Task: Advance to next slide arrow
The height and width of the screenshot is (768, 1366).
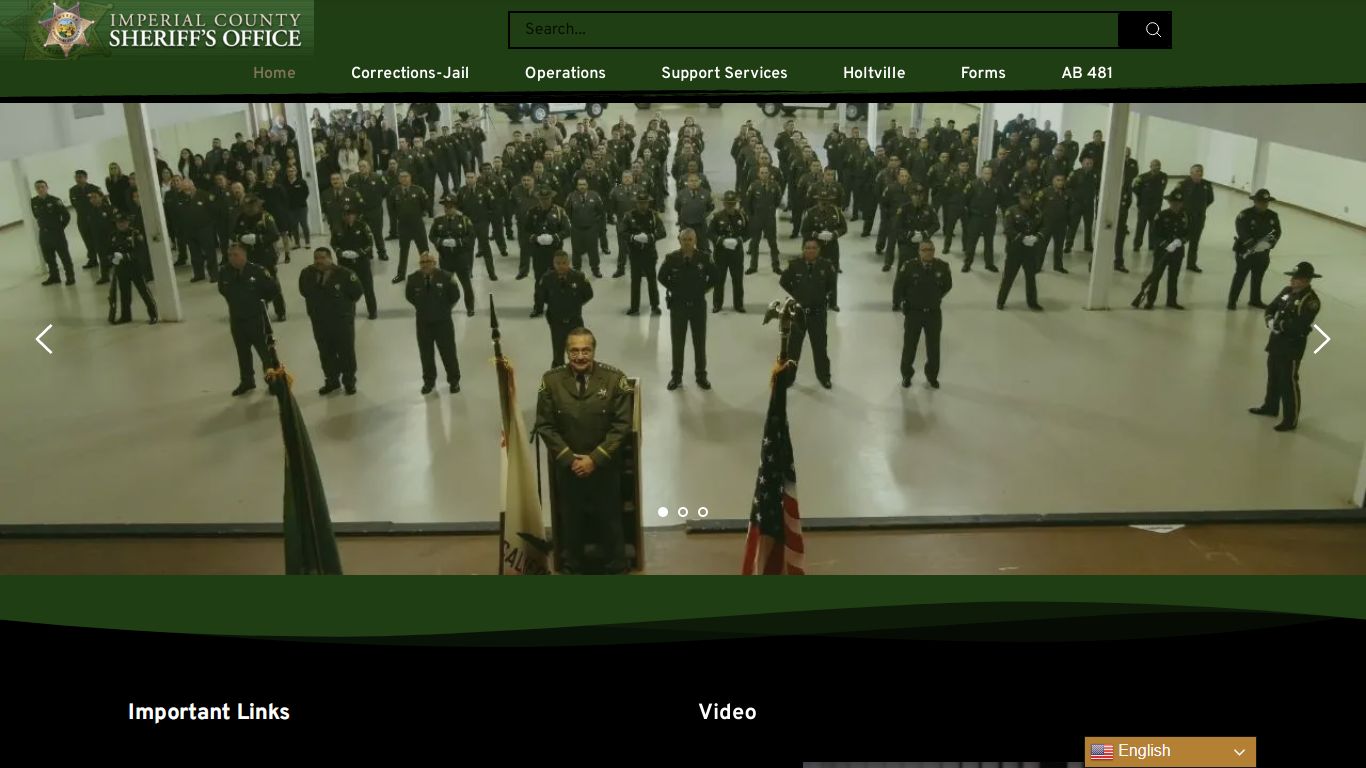Action: [1322, 339]
